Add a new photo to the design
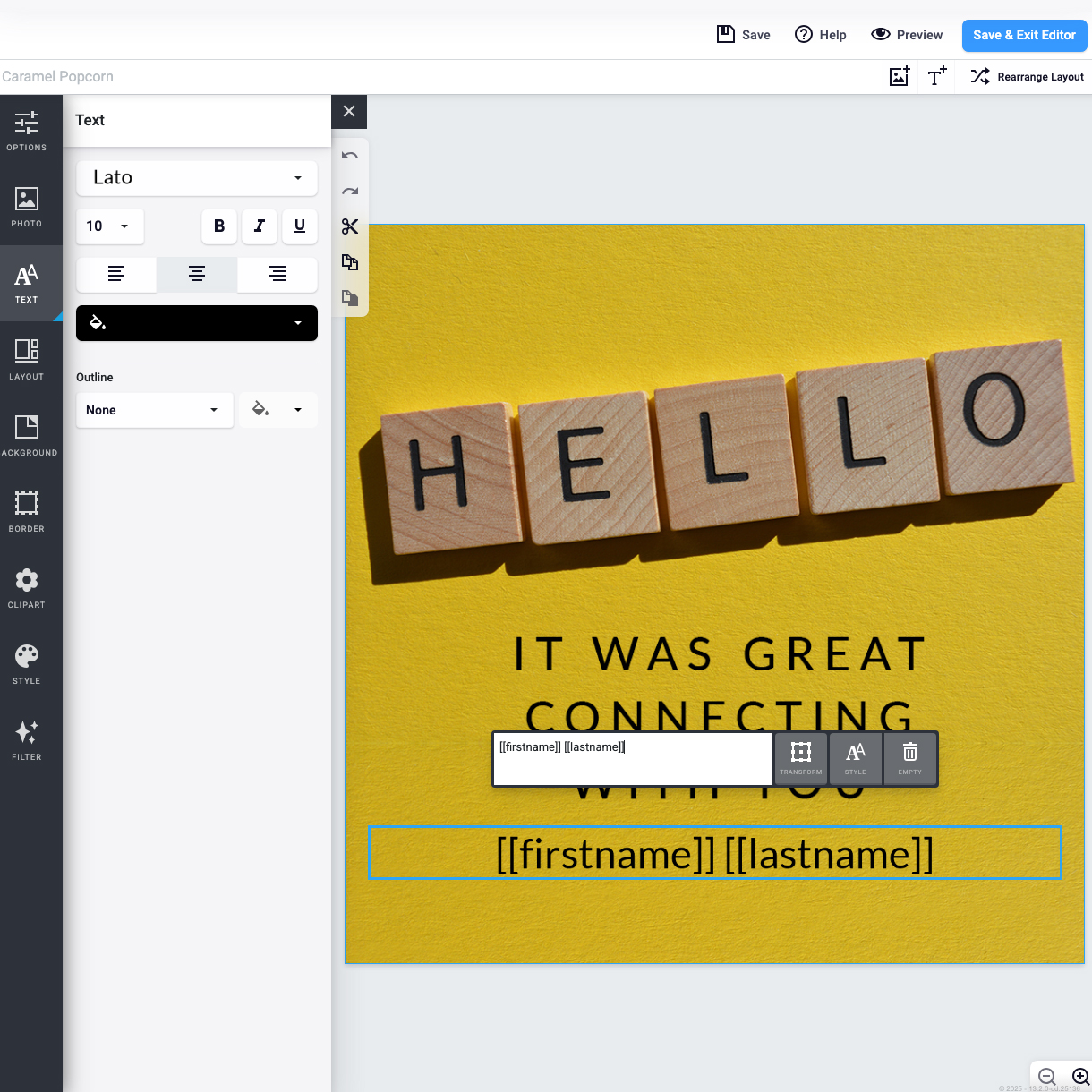Viewport: 1092px width, 1092px height. coord(898,77)
